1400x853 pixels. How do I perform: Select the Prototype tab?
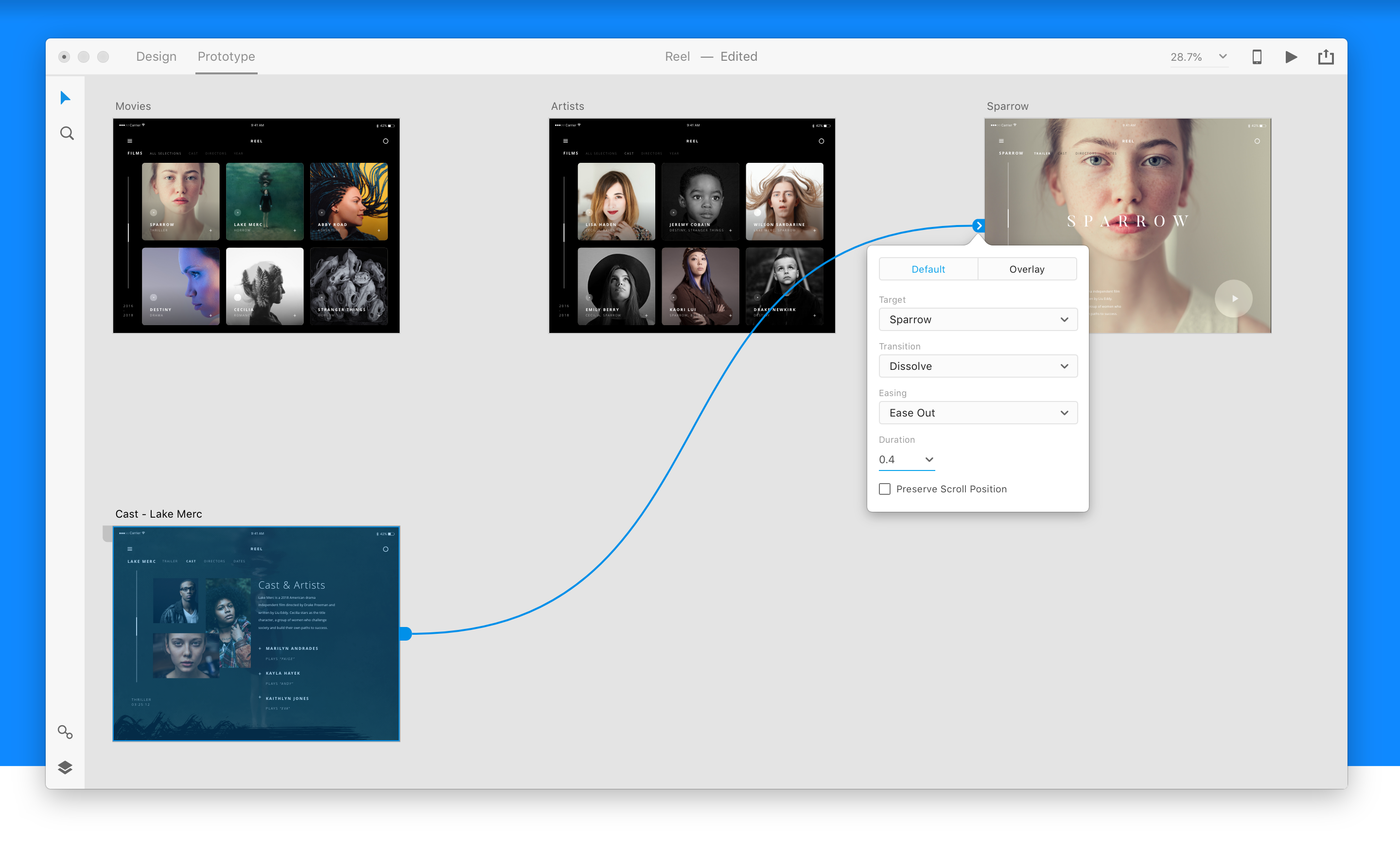coord(226,57)
